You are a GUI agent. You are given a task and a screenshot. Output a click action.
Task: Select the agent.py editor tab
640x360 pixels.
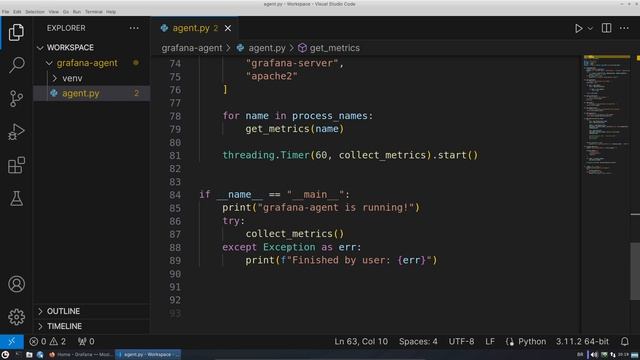[x=195, y=28]
